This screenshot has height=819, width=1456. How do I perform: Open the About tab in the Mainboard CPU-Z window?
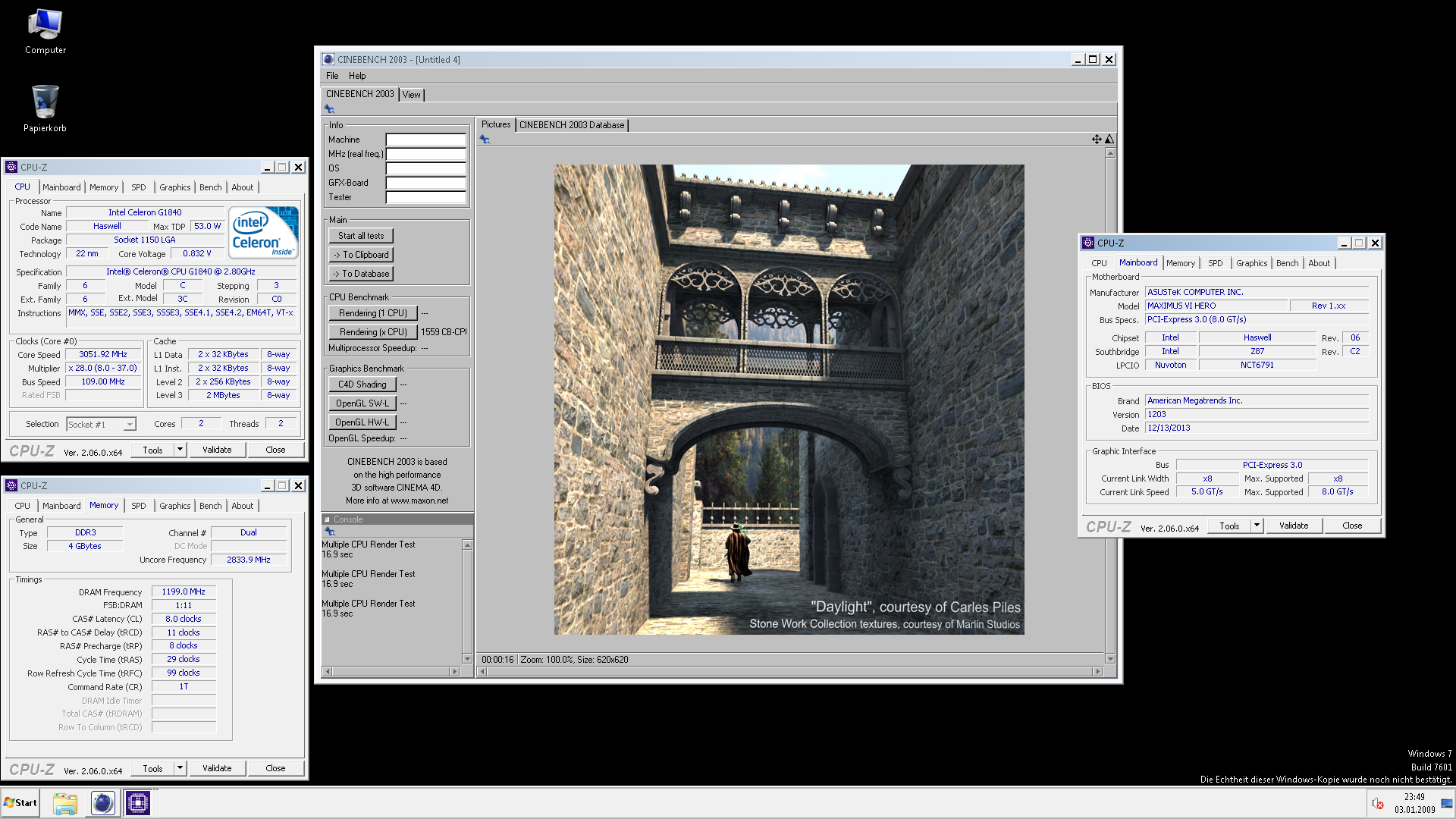coord(1319,263)
